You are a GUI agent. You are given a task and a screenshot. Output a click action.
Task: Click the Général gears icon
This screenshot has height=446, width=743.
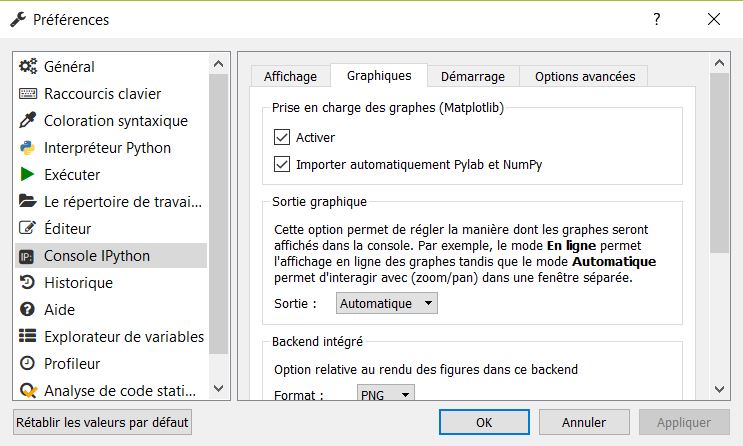point(28,66)
